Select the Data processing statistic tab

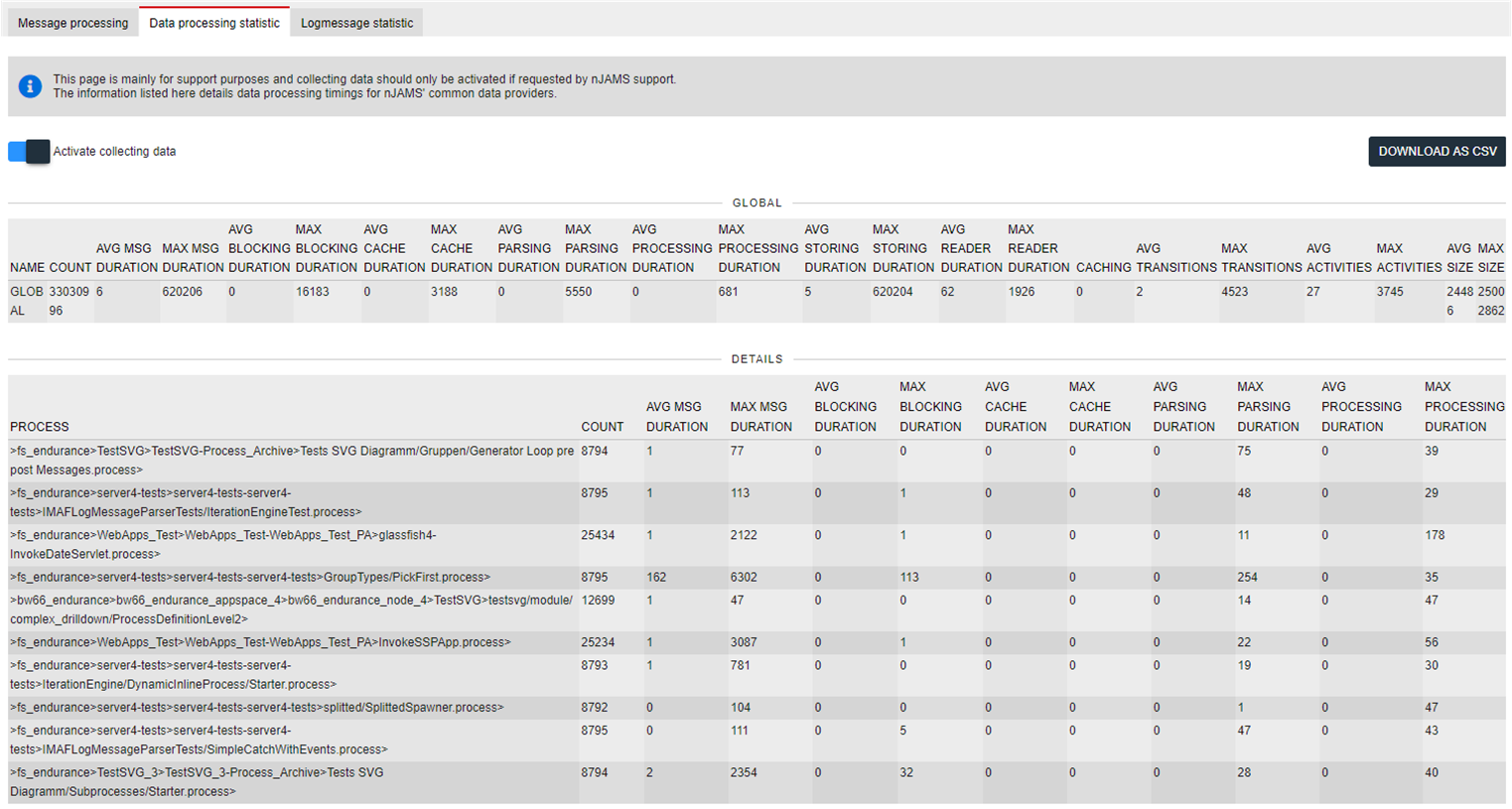(214, 23)
